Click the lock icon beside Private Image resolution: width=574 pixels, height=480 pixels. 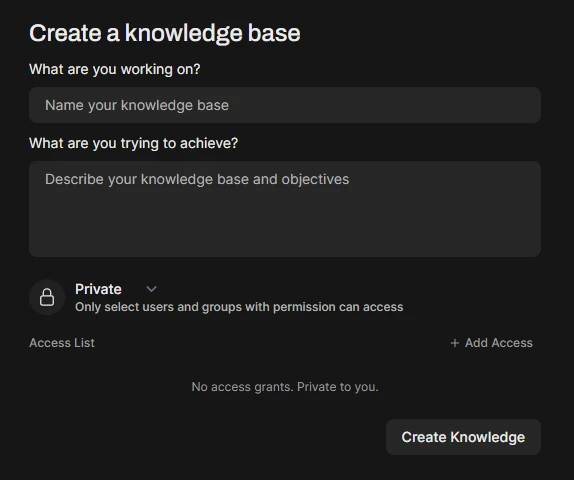(47, 297)
